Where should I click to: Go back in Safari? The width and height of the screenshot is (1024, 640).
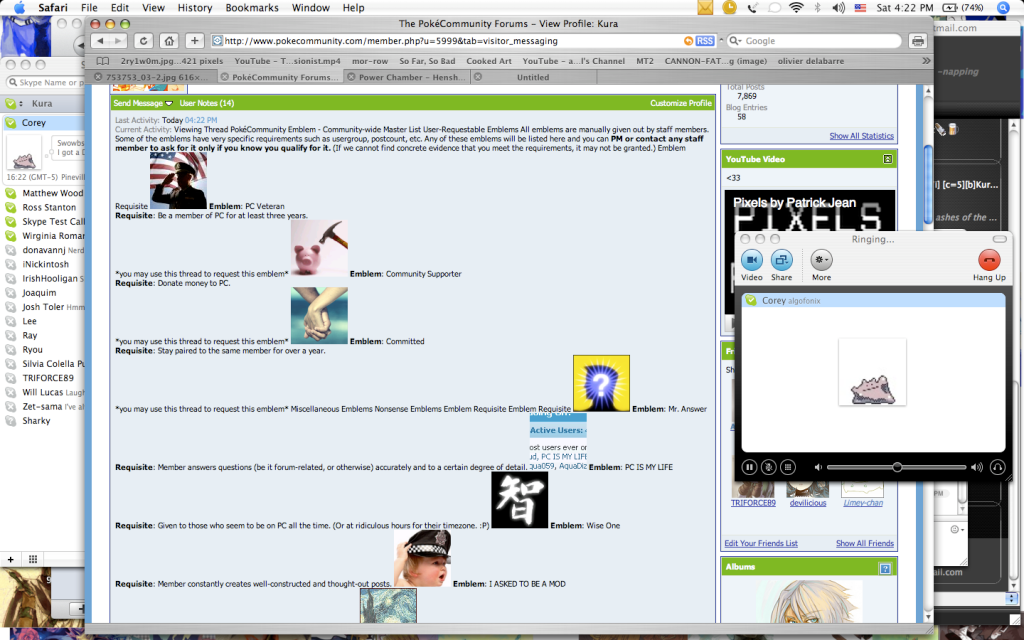[101, 40]
